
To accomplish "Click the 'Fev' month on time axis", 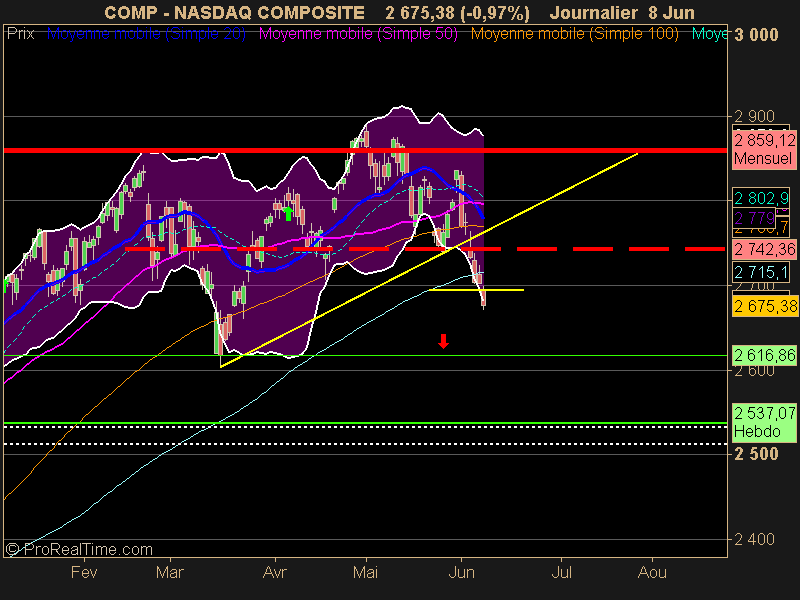I will coord(84,572).
